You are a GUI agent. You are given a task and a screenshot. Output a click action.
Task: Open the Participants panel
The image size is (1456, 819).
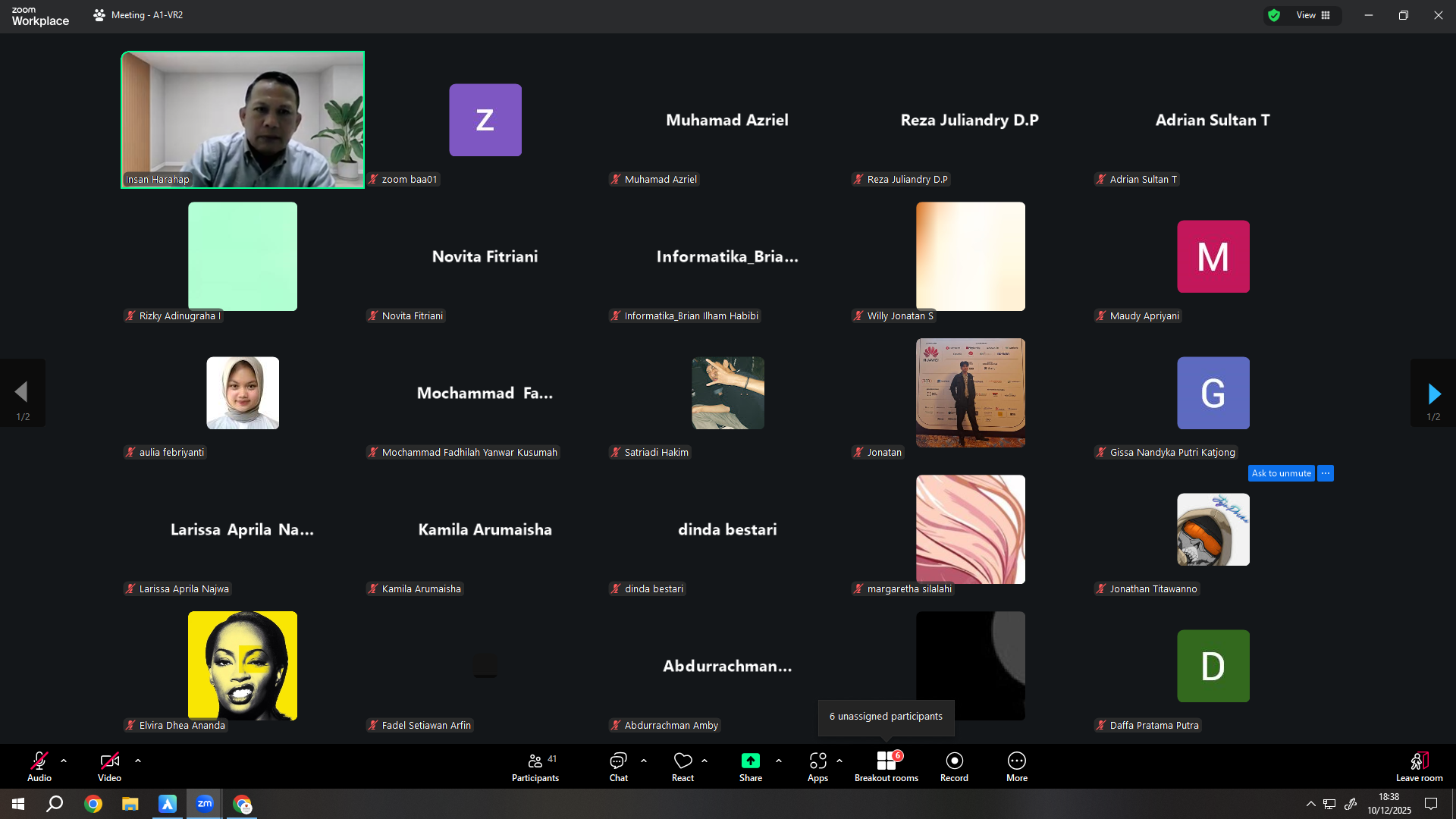535,766
